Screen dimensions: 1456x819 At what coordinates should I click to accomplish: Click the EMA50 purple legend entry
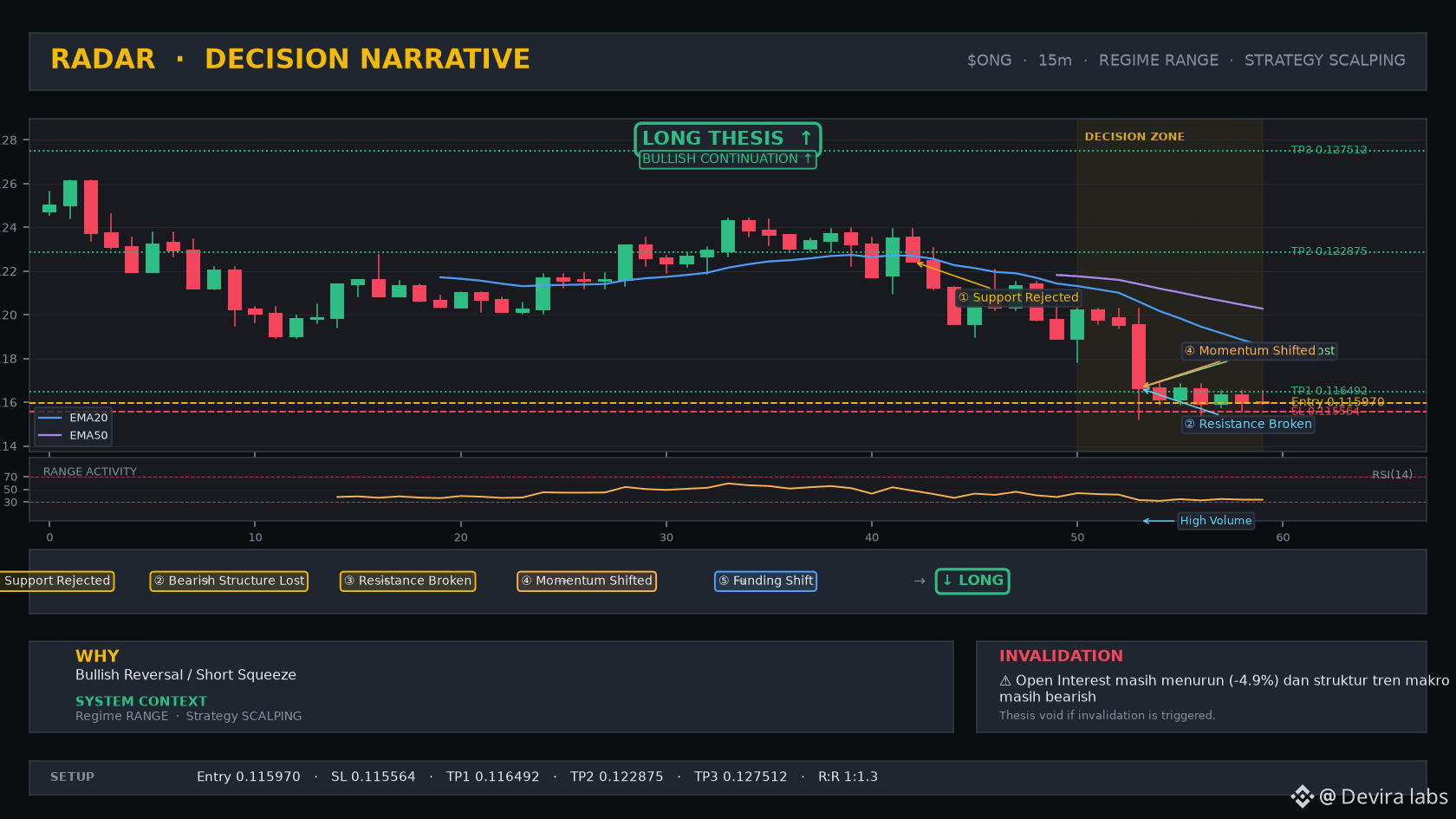click(73, 435)
